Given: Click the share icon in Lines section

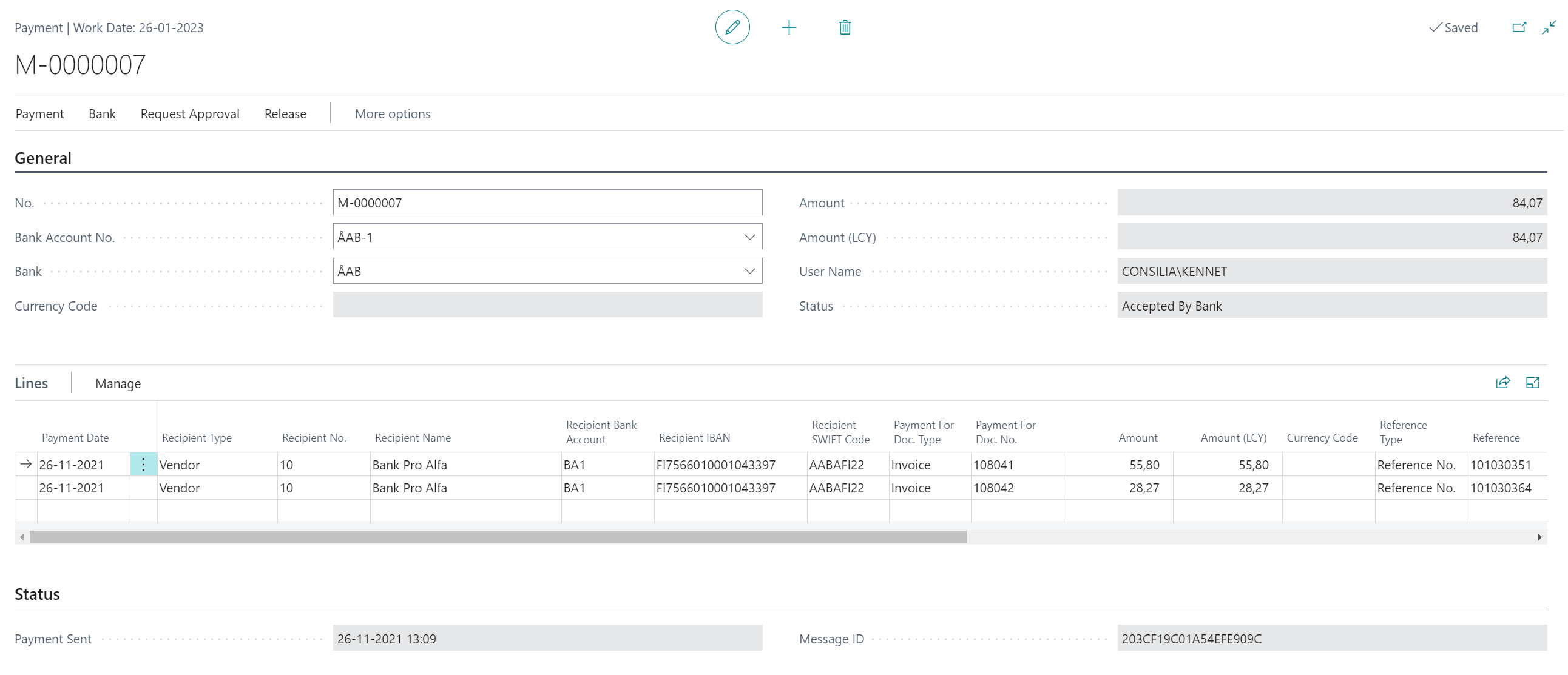Looking at the screenshot, I should point(1503,383).
